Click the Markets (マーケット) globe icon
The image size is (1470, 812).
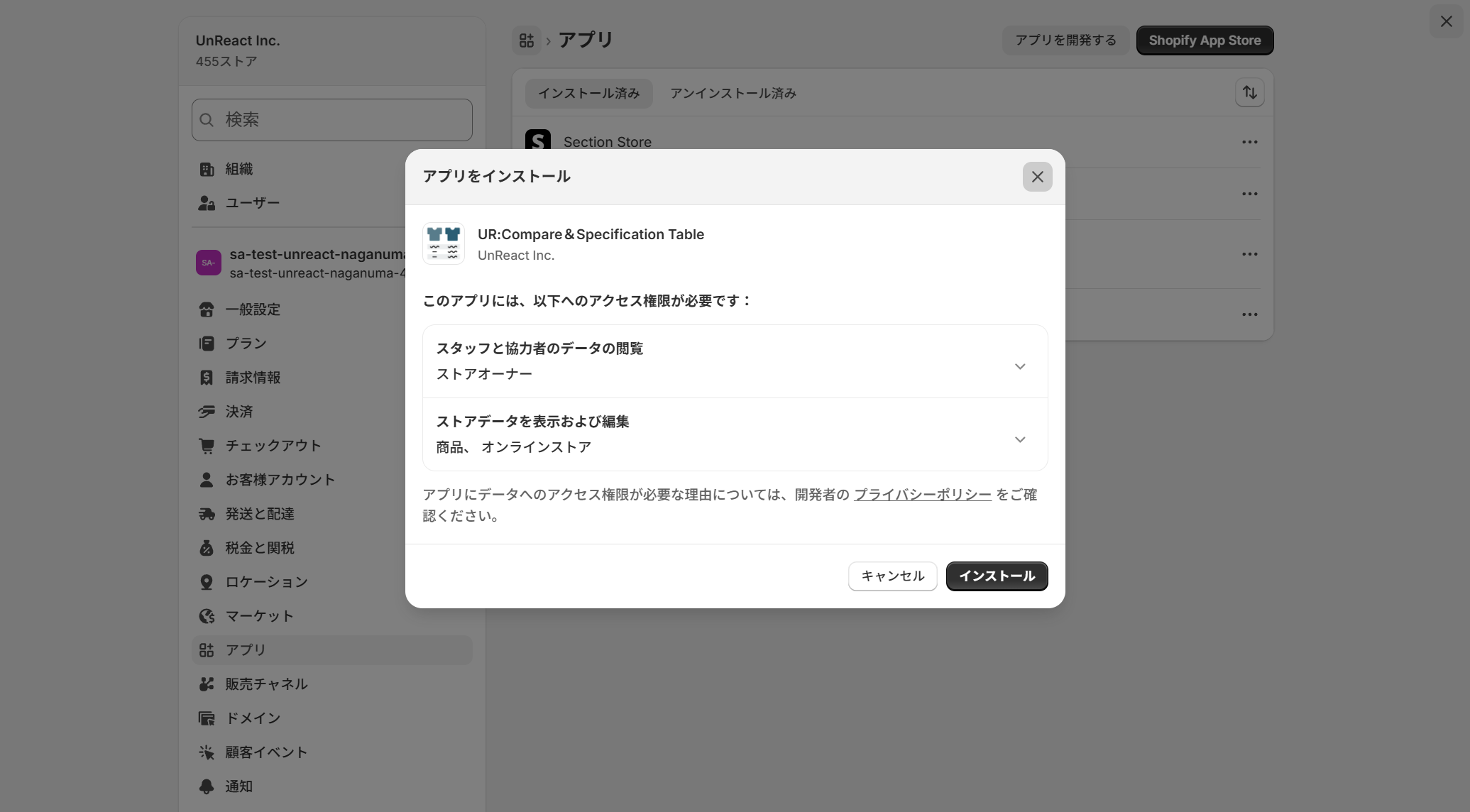coord(207,616)
